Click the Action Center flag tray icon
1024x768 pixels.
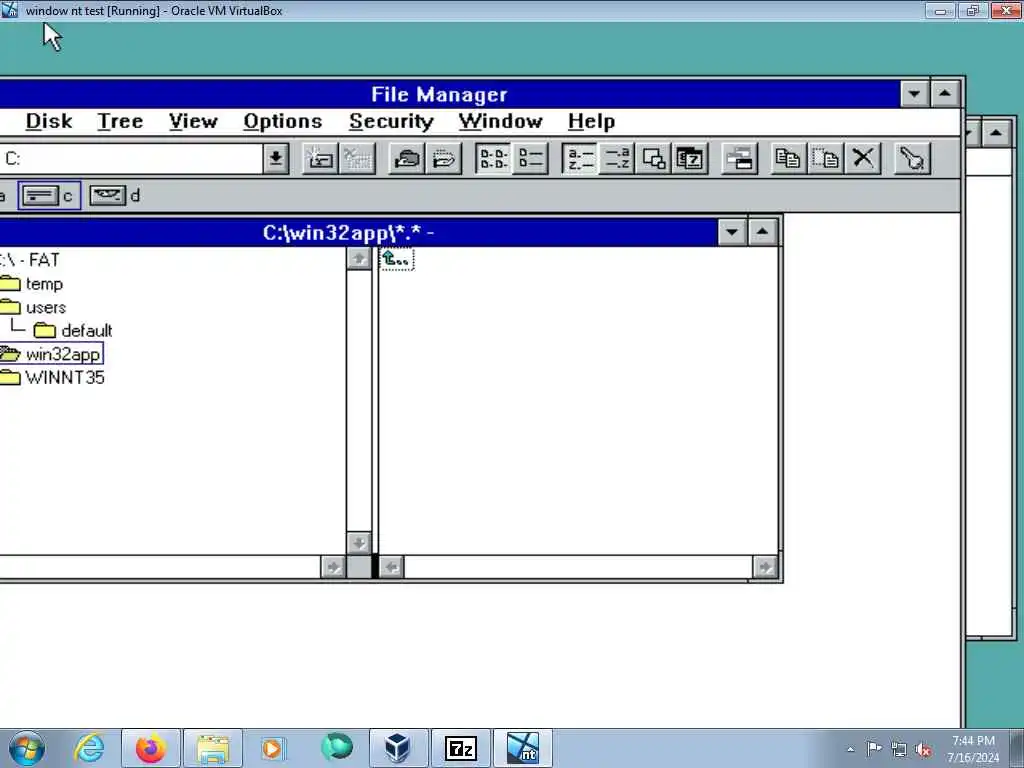pyautogui.click(x=874, y=749)
